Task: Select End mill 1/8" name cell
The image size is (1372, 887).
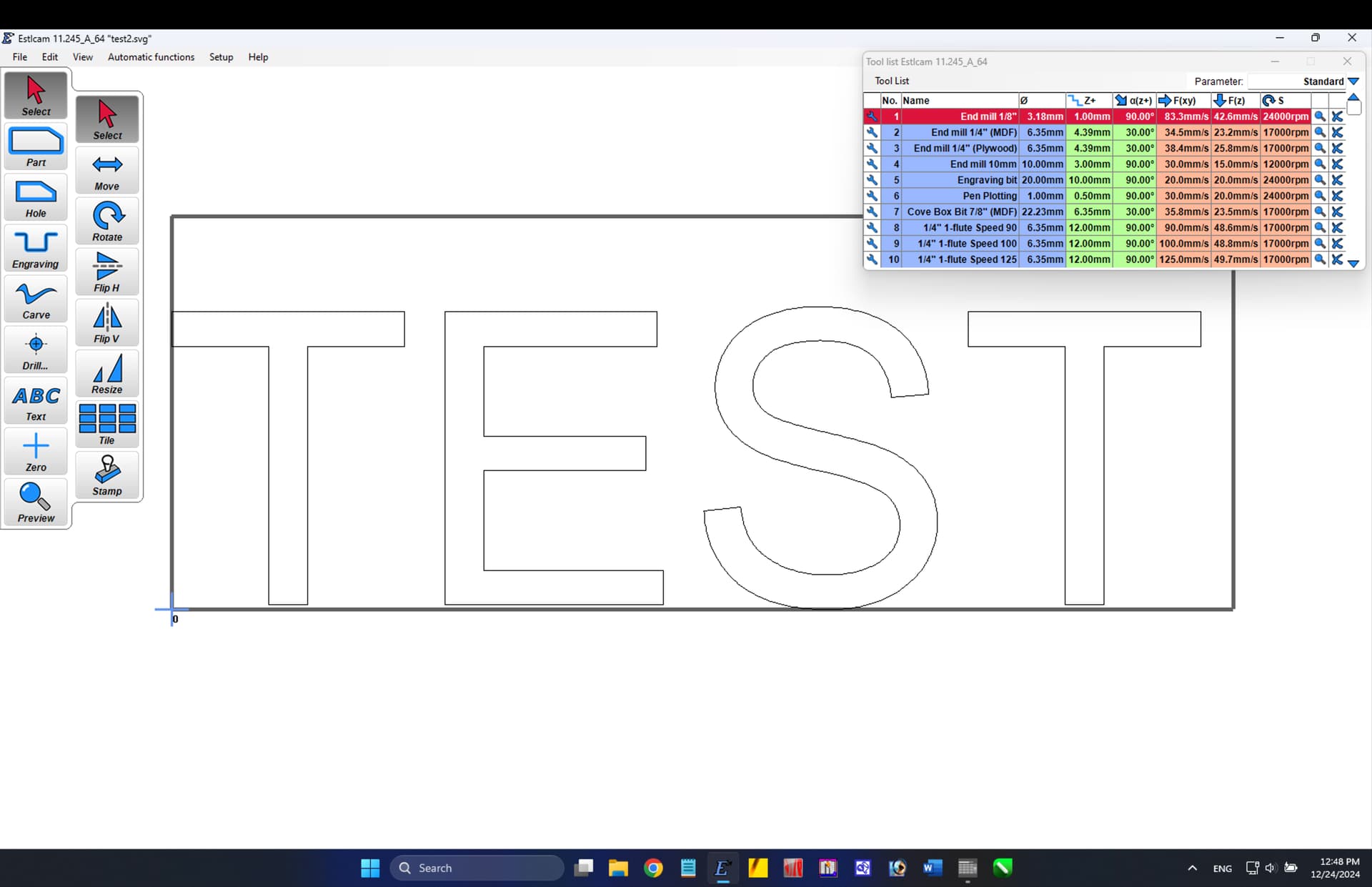Action: point(960,116)
